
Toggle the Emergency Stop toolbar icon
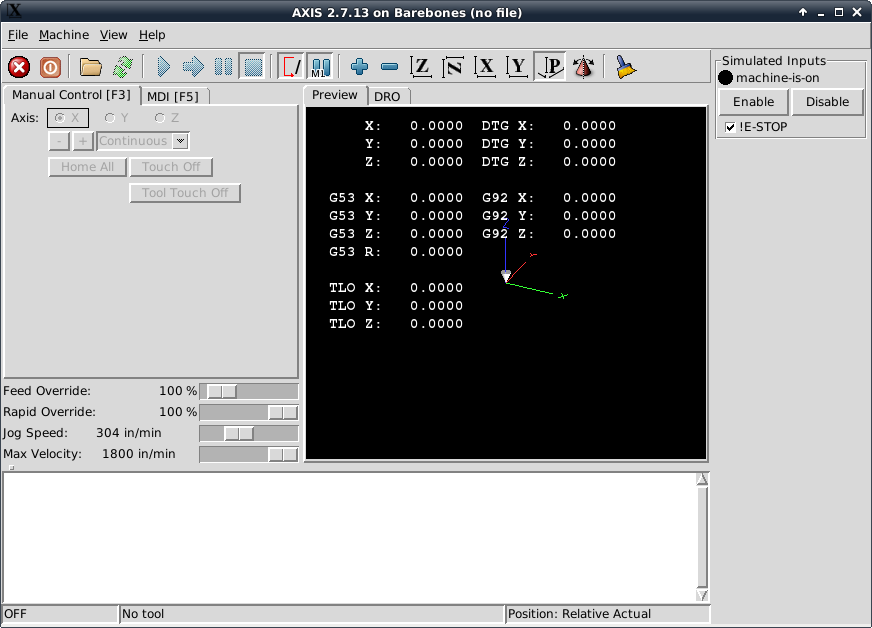point(19,67)
